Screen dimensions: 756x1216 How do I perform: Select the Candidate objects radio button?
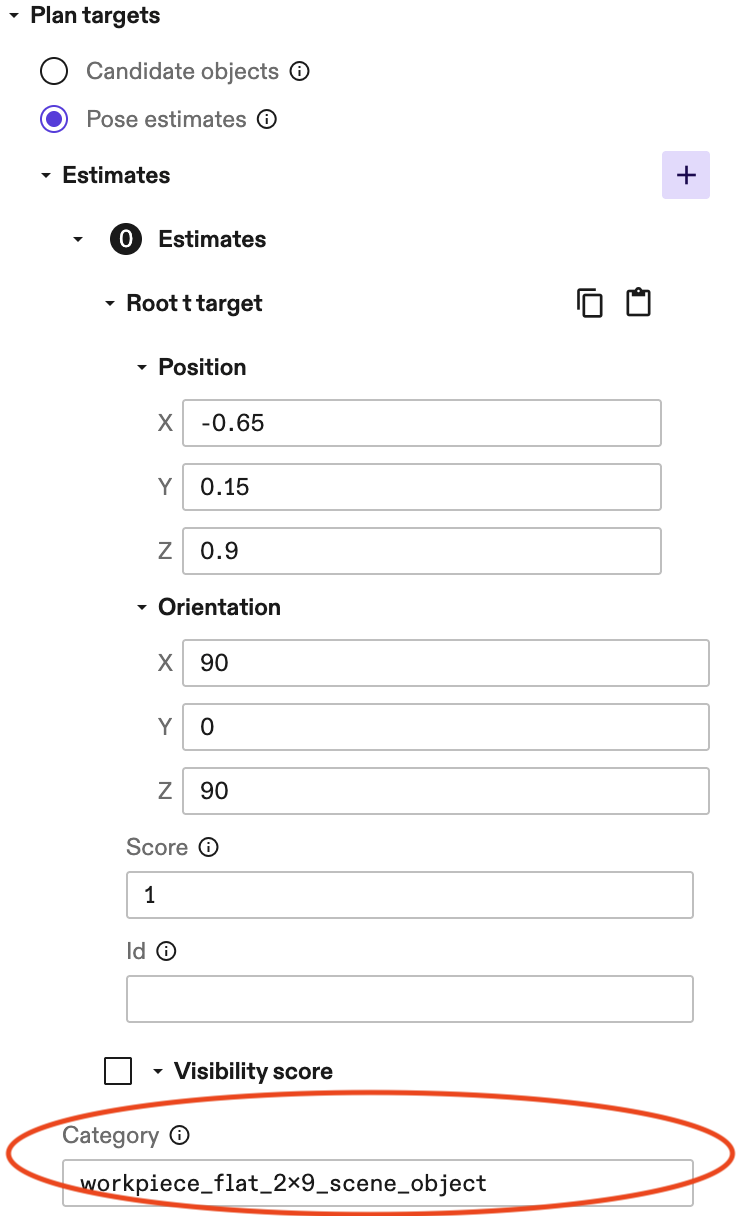tap(54, 71)
